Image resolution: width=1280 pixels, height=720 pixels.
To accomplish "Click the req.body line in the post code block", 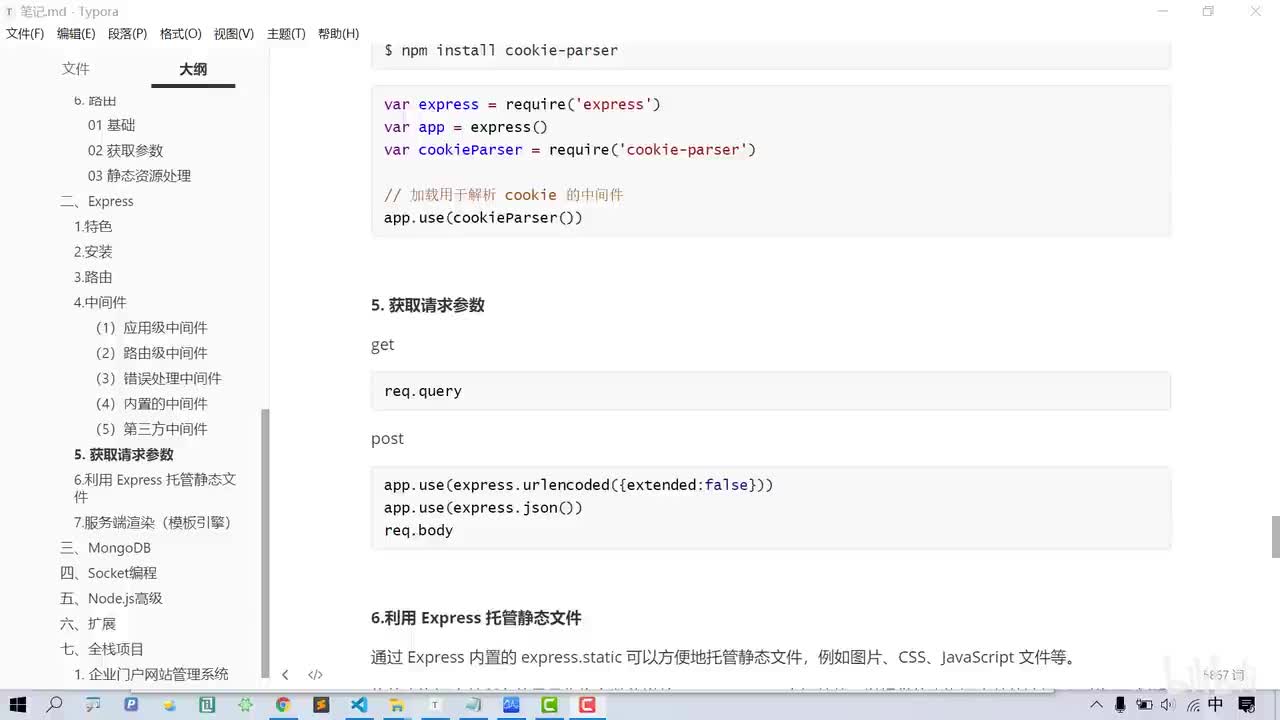I will (419, 530).
